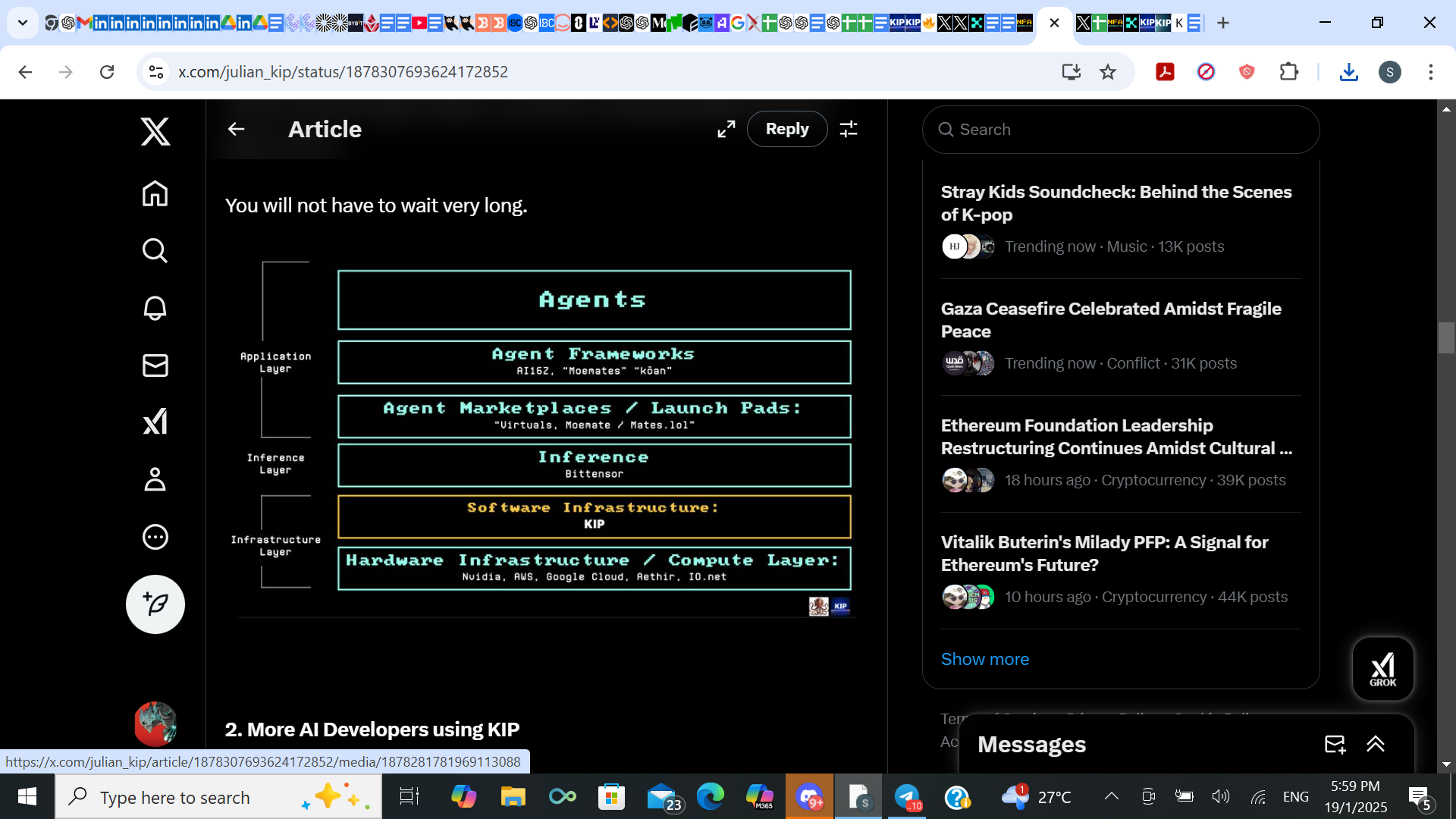Go back using the Article back arrow
Image resolution: width=1456 pixels, height=819 pixels.
(237, 129)
